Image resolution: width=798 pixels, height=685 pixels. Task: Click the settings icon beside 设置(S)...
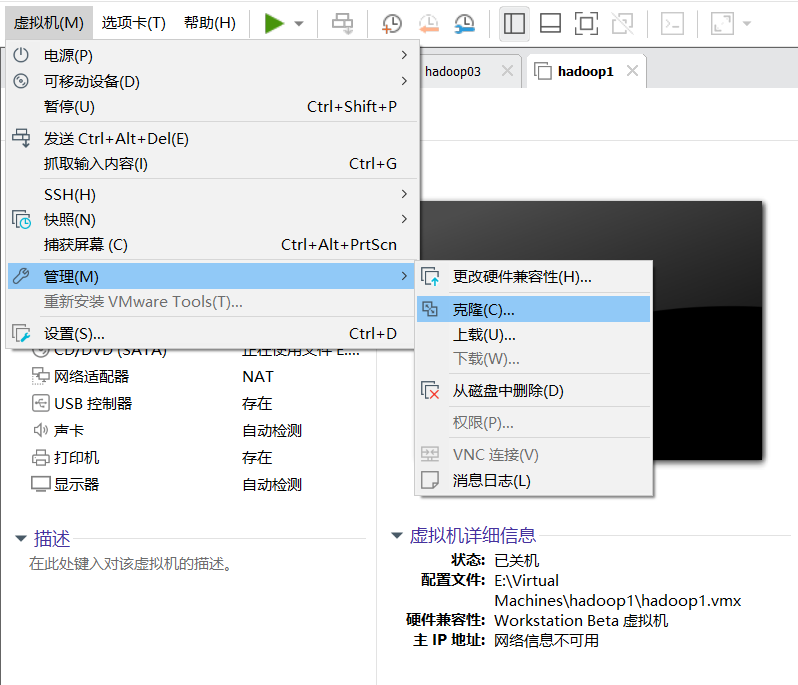(x=21, y=333)
